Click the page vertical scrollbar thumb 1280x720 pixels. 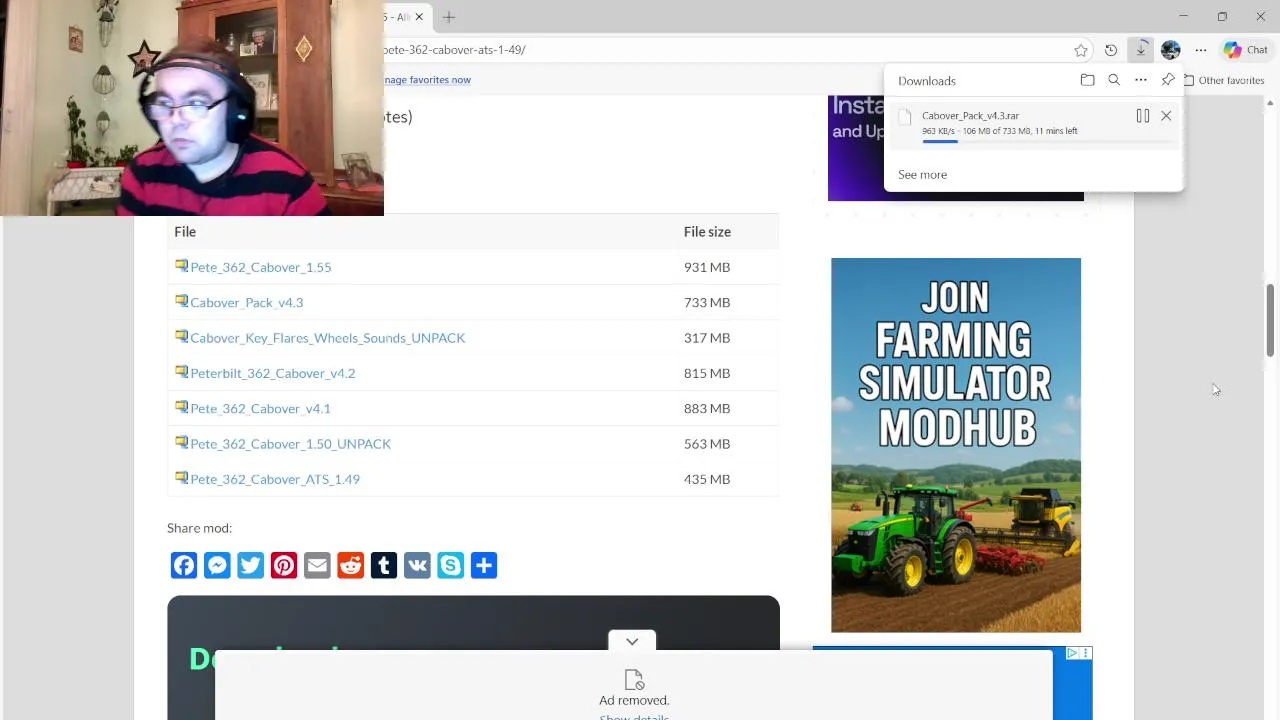tap(1270, 320)
